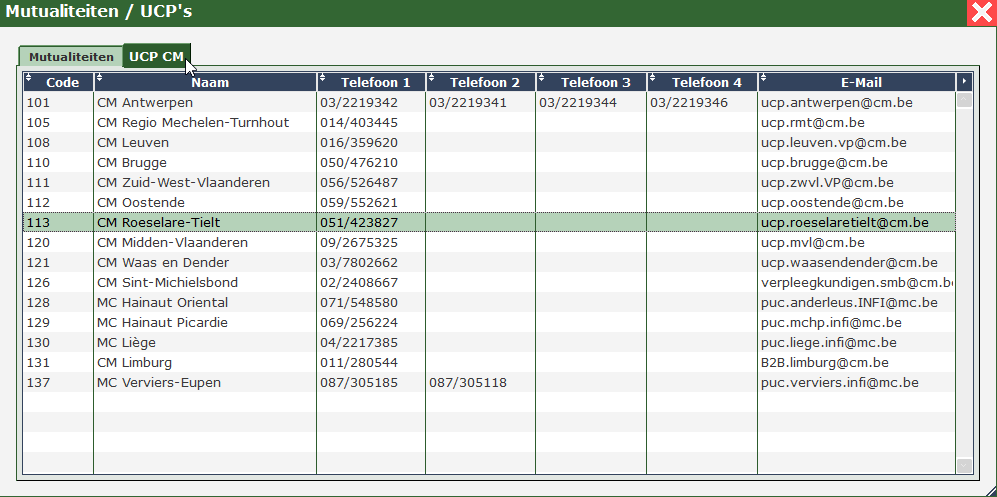997x497 pixels.
Task: Click phone number 03/2219341
Action: (468, 102)
